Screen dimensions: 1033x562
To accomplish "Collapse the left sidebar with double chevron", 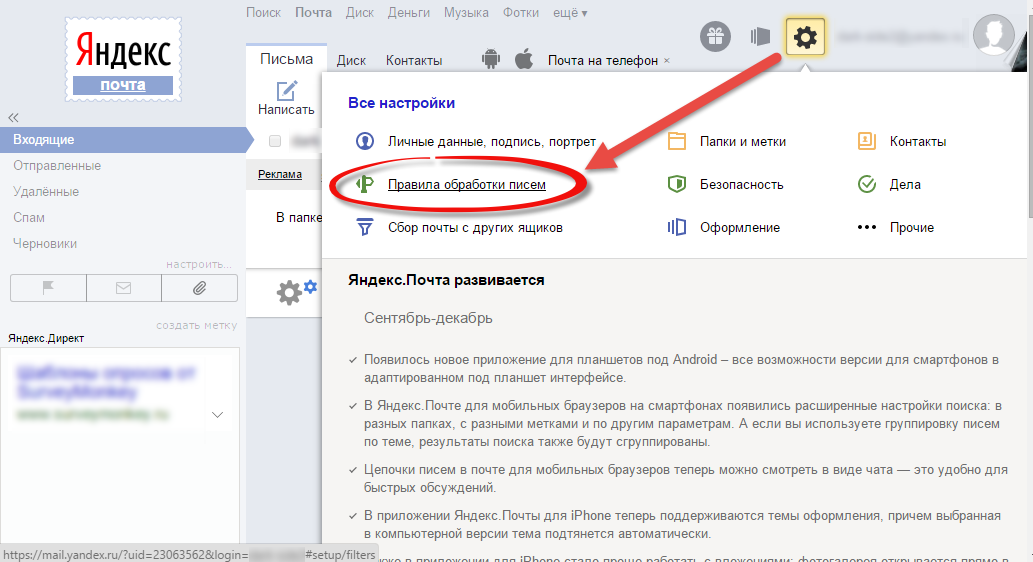I will click(x=13, y=117).
